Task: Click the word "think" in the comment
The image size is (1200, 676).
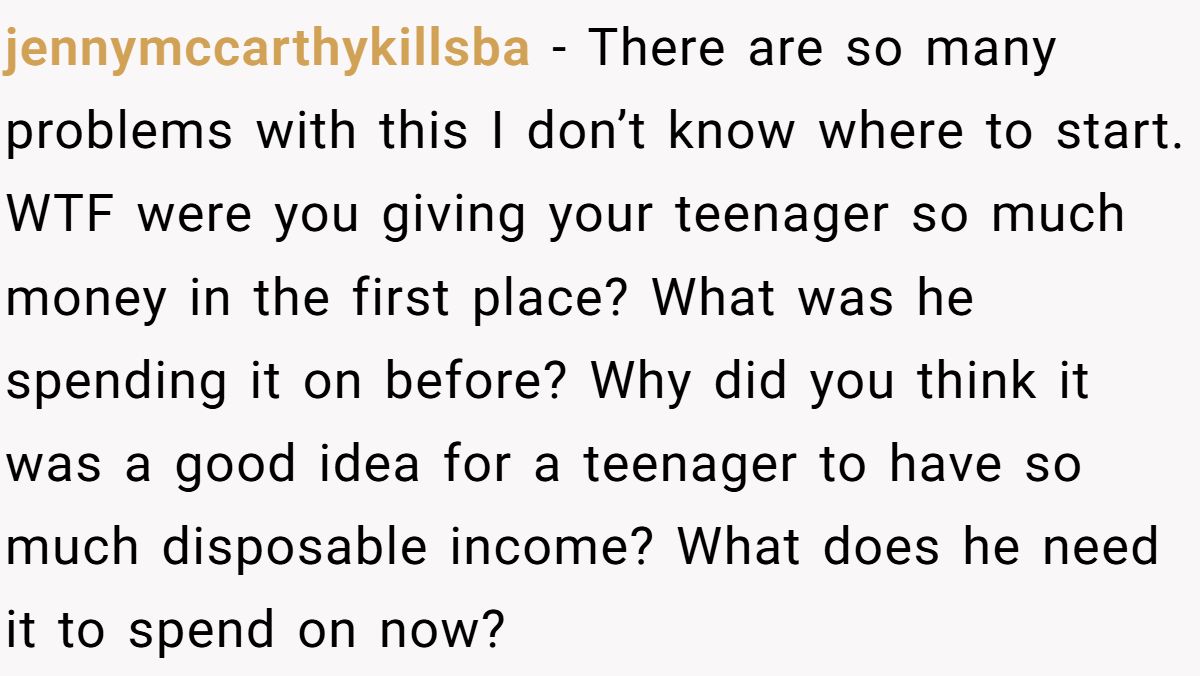Action: point(974,382)
